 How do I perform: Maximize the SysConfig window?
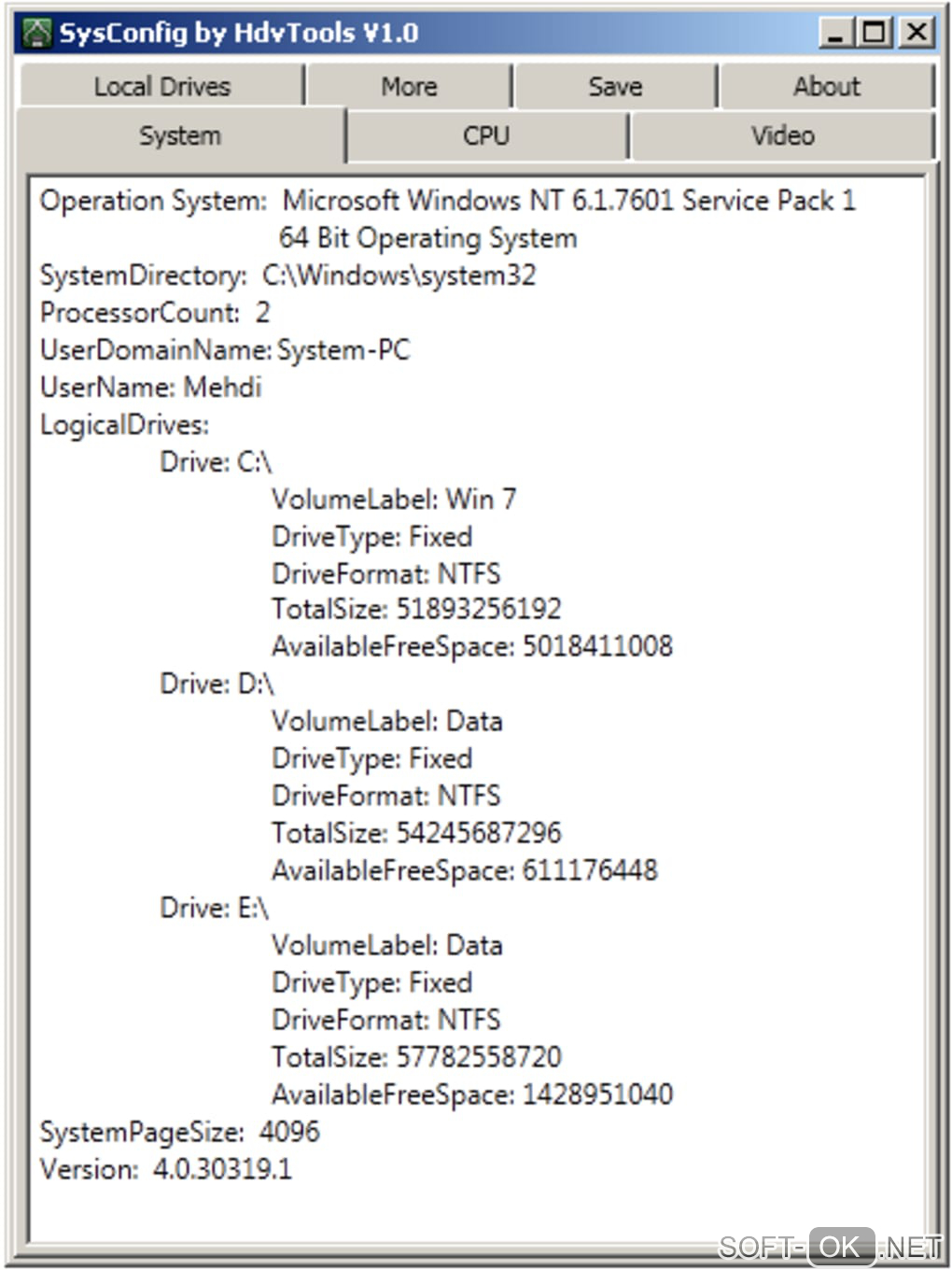pyautogui.click(x=876, y=33)
